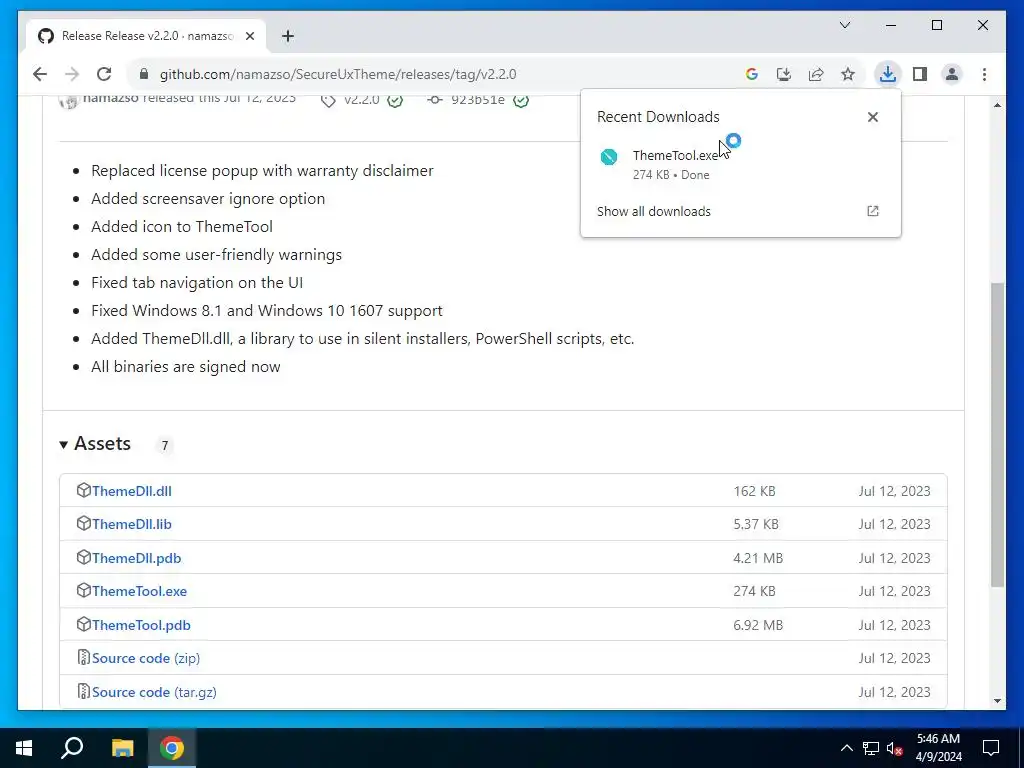Download the ThemeTool.pdb asset
Image resolution: width=1024 pixels, height=768 pixels.
click(141, 625)
